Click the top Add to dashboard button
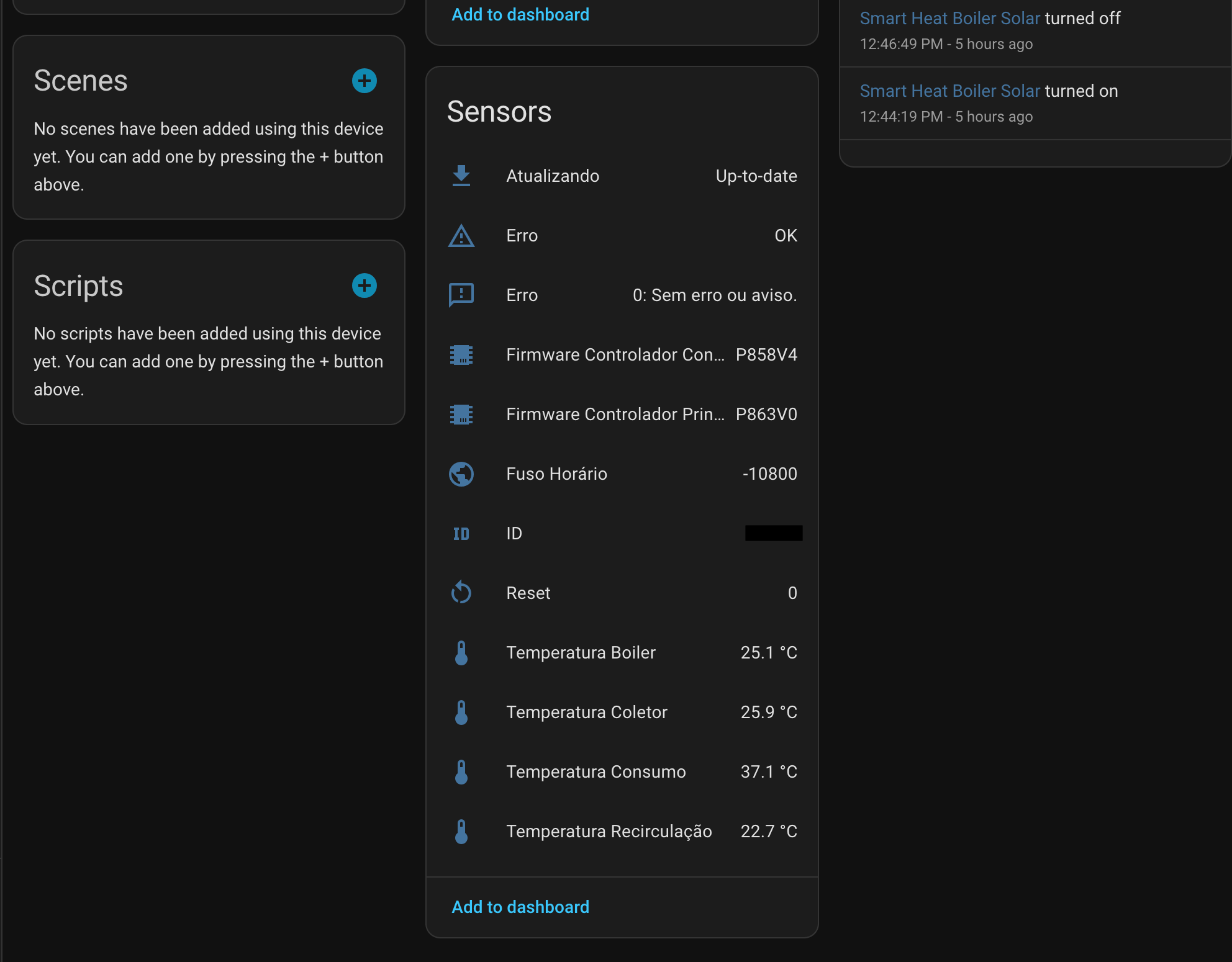Viewport: 1232px width, 962px height. tap(520, 15)
